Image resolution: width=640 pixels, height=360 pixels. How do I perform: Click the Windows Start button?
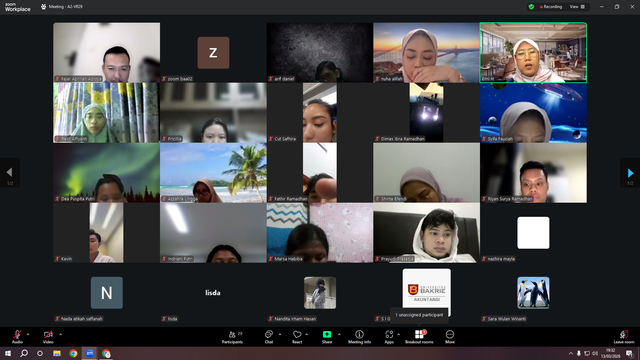coord(8,353)
